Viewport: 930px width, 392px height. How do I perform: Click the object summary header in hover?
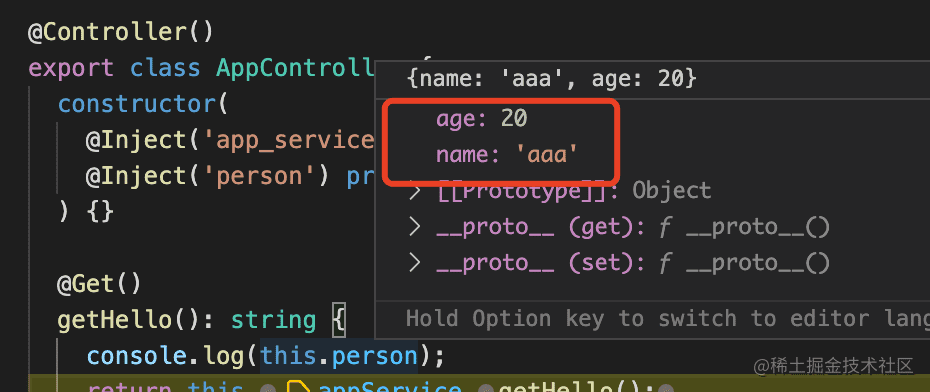click(x=552, y=78)
